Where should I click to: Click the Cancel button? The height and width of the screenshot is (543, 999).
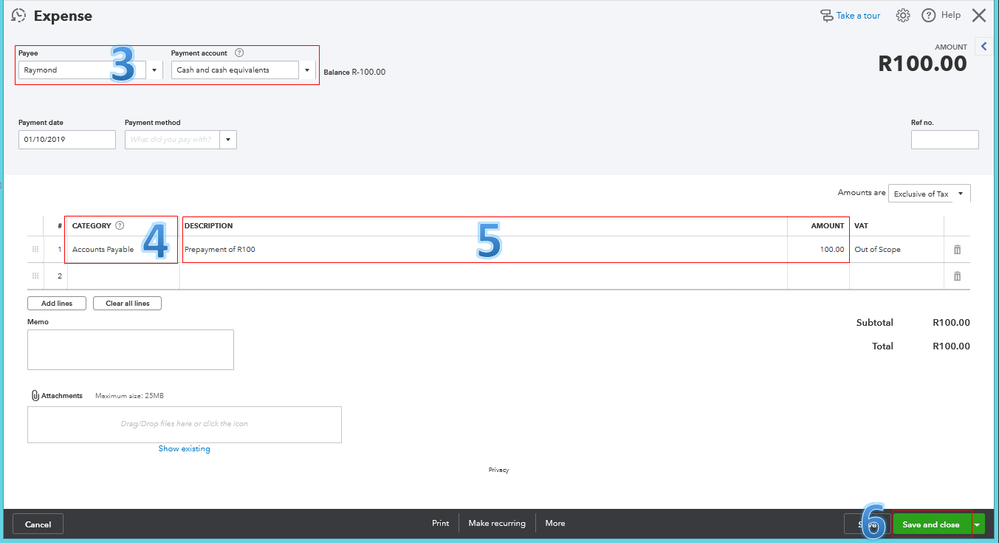tap(38, 525)
